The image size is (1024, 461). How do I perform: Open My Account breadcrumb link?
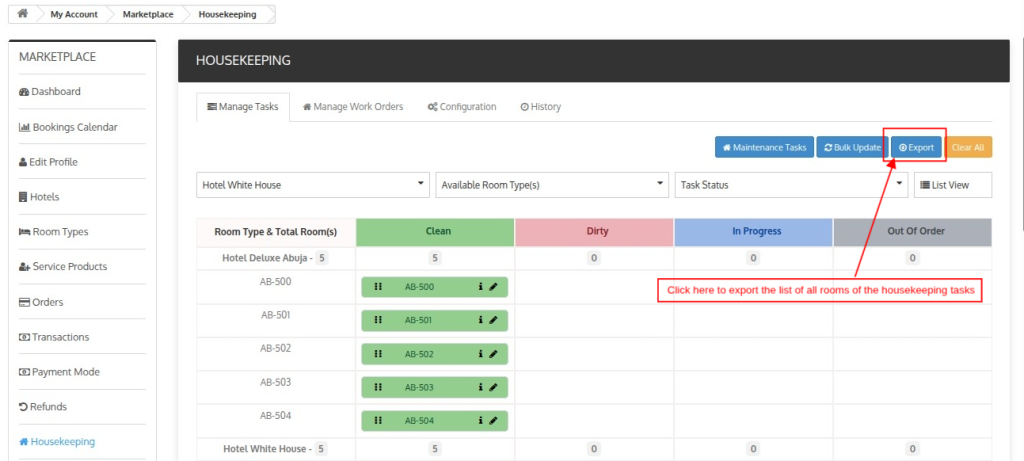74,14
